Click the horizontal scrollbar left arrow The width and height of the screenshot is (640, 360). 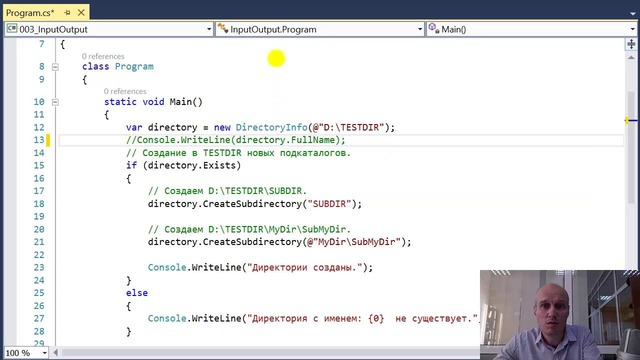tap(56, 352)
